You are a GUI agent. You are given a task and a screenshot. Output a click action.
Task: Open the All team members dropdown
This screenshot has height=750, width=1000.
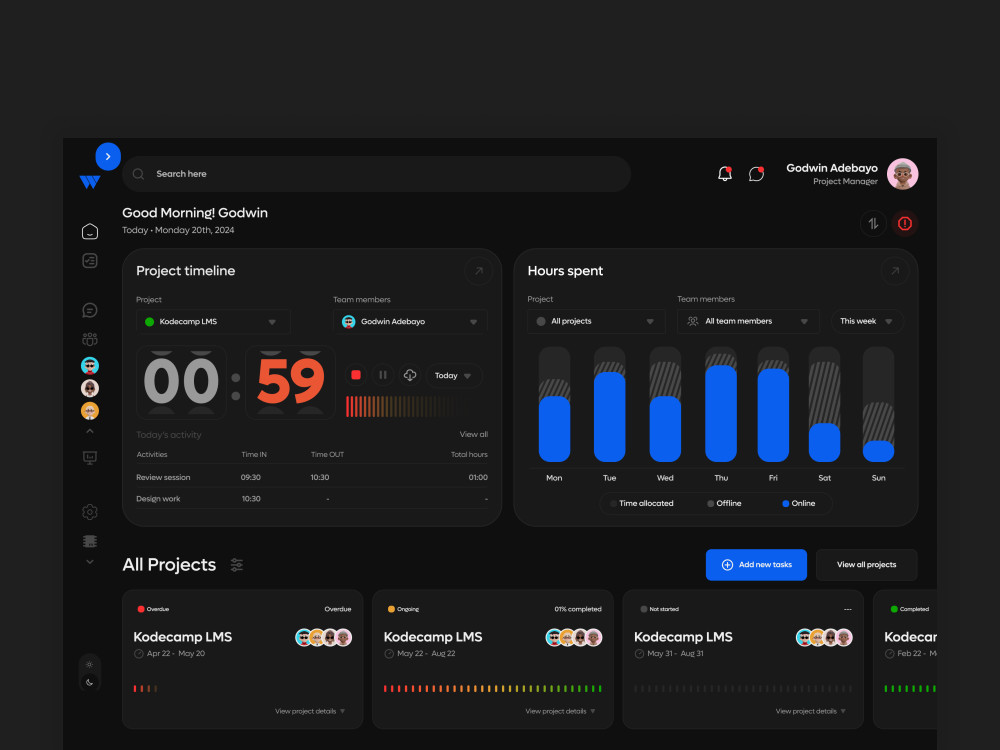(747, 321)
